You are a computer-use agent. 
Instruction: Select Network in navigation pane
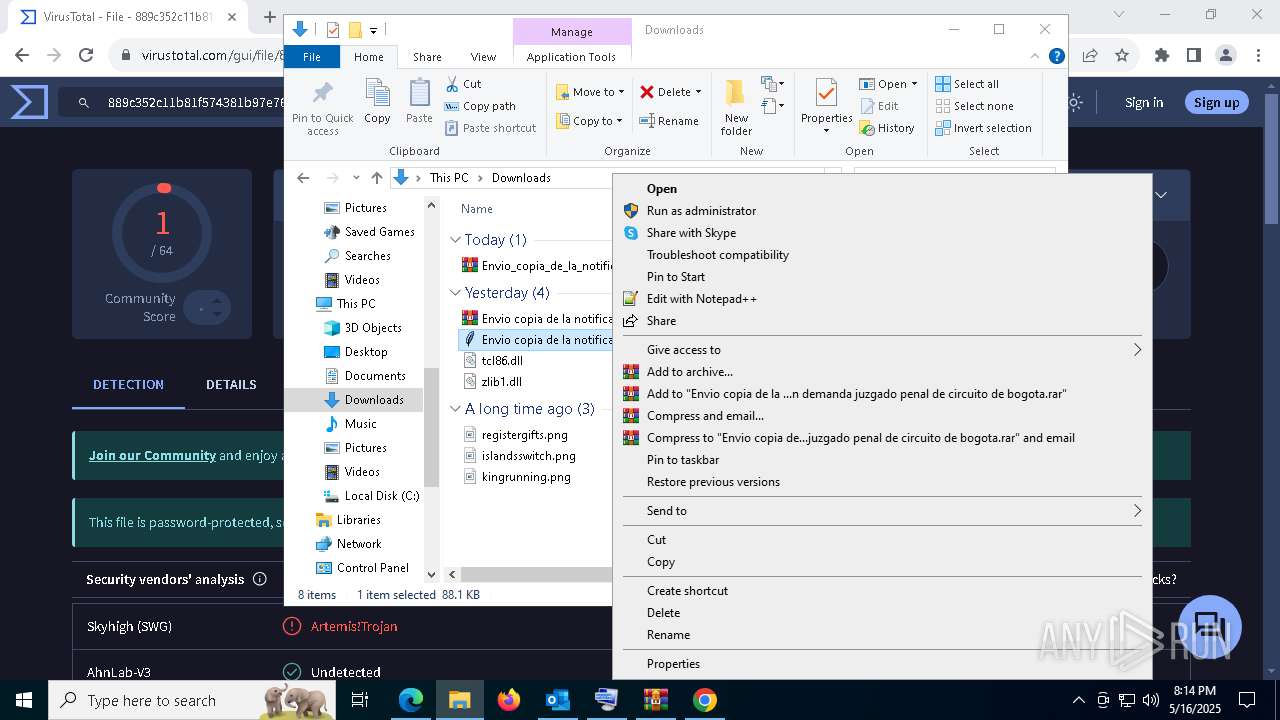359,544
